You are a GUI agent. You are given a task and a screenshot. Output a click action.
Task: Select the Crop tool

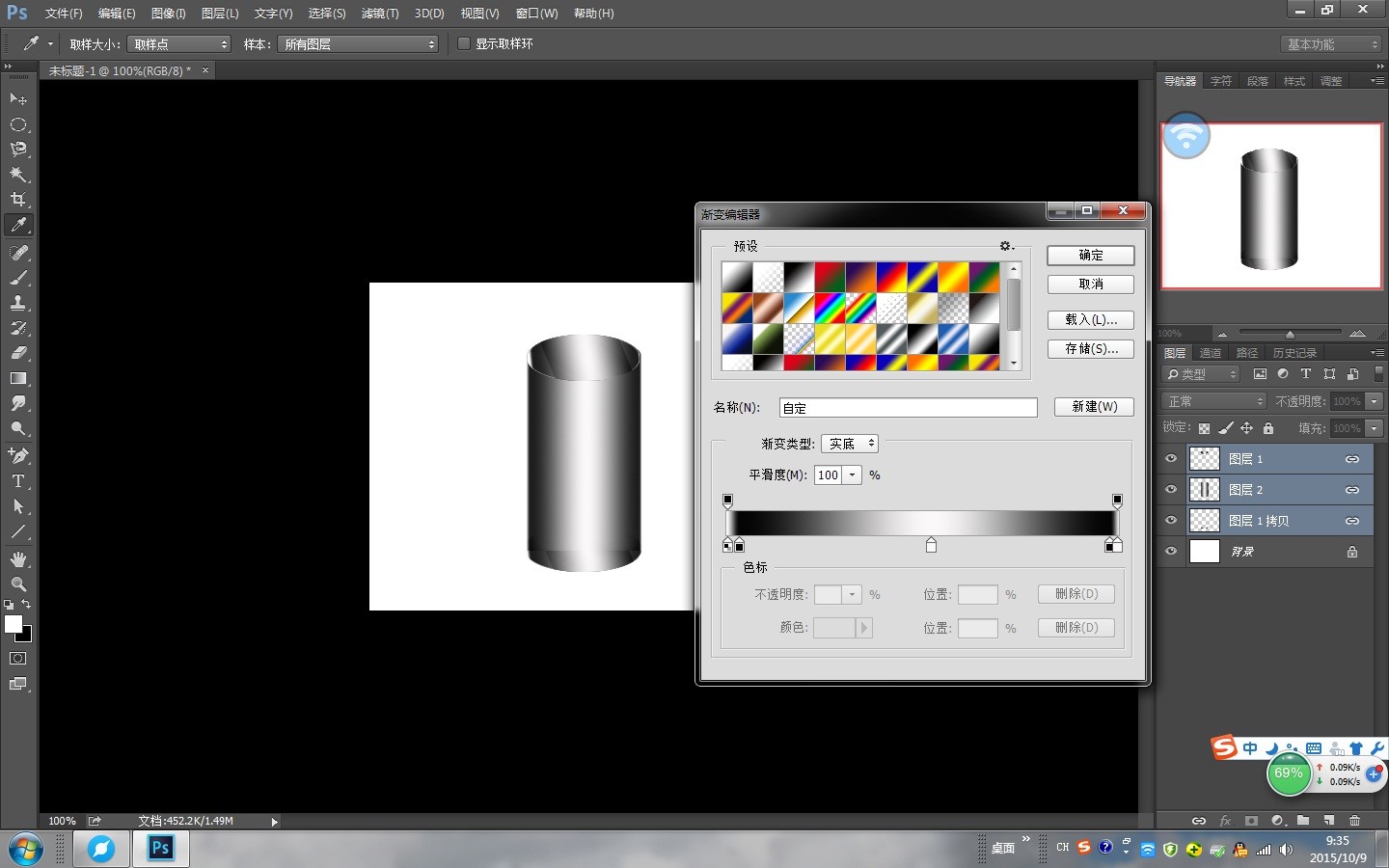click(18, 200)
